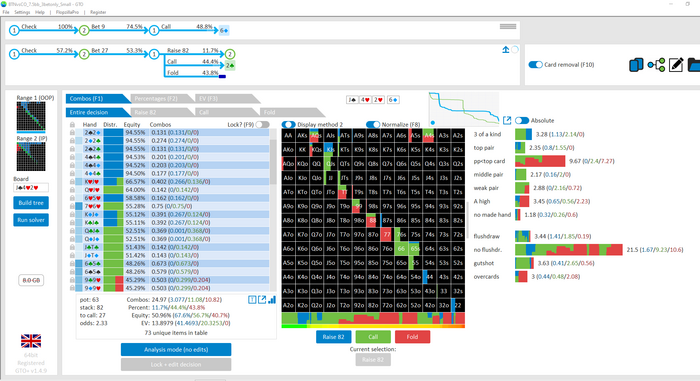This screenshot has height=381, width=700.
Task: Click the Fold 43.8% branch
Action: click(193, 73)
